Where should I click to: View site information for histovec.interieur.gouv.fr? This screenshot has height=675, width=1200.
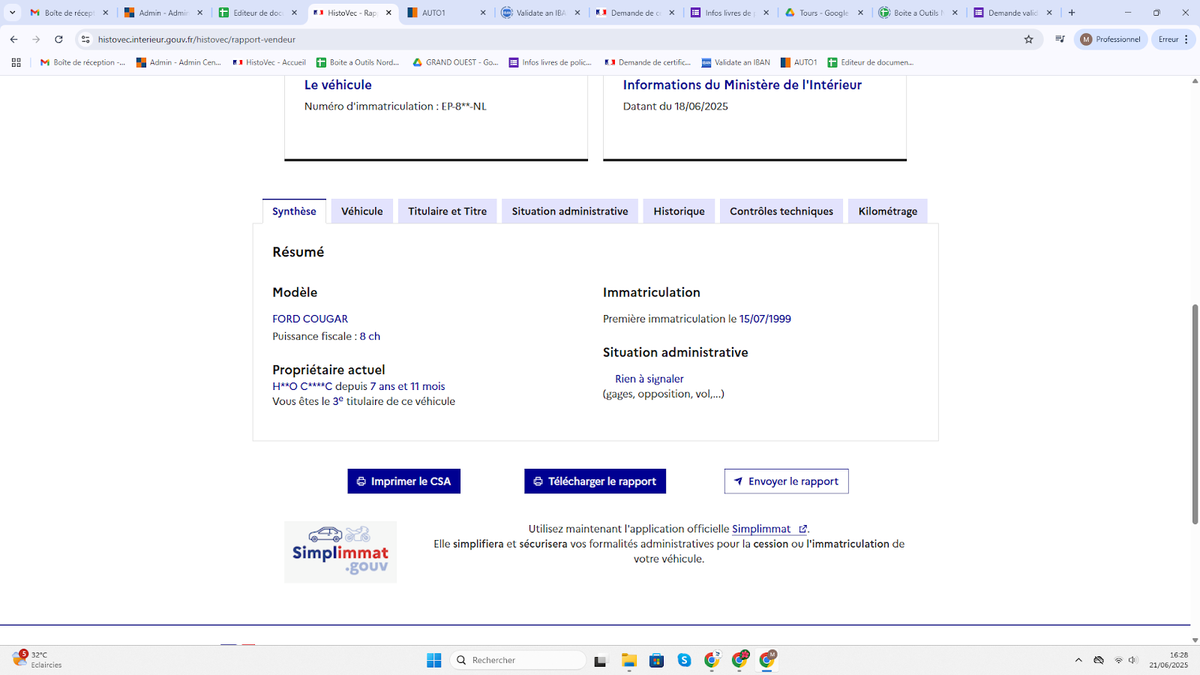[87, 39]
